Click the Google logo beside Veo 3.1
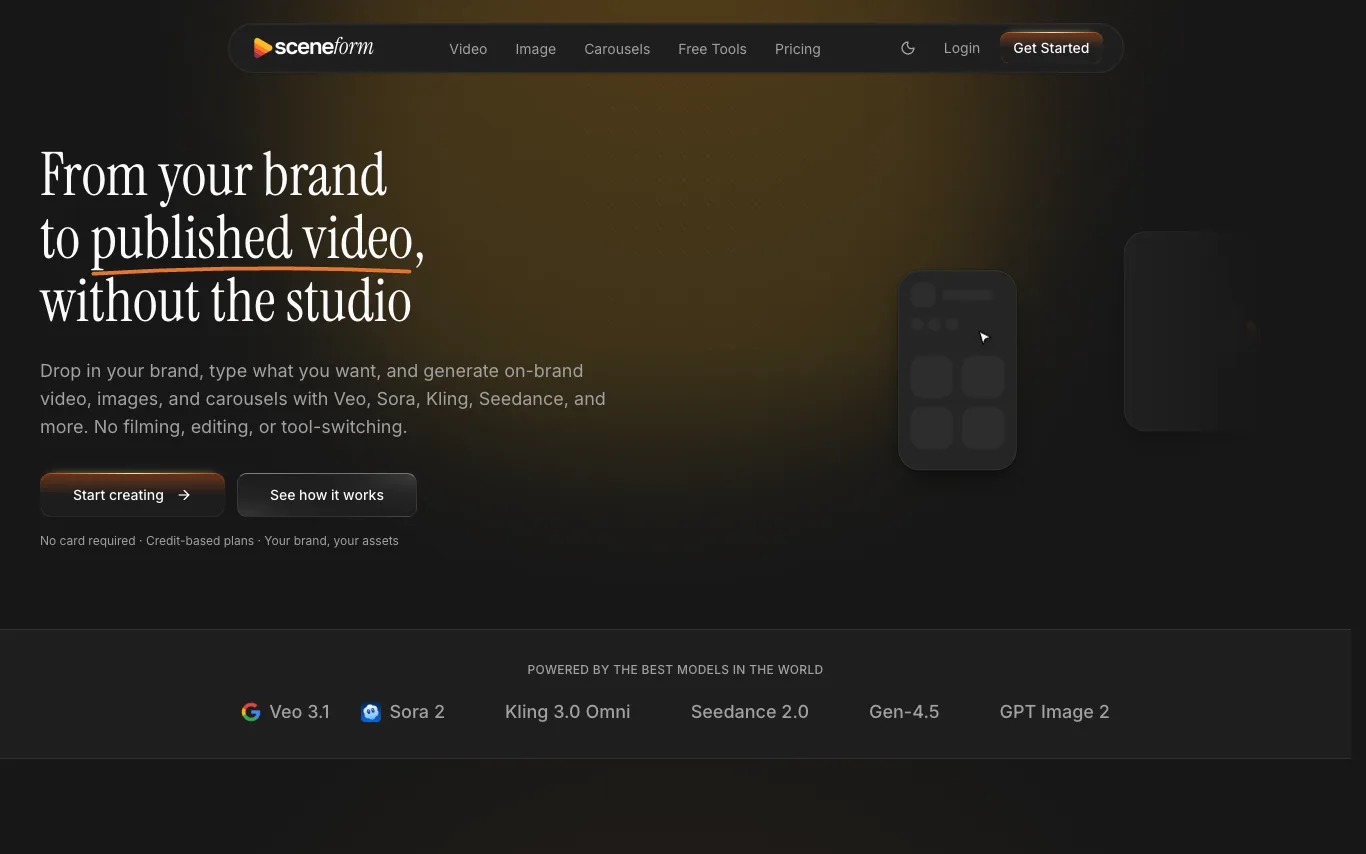 pos(251,712)
